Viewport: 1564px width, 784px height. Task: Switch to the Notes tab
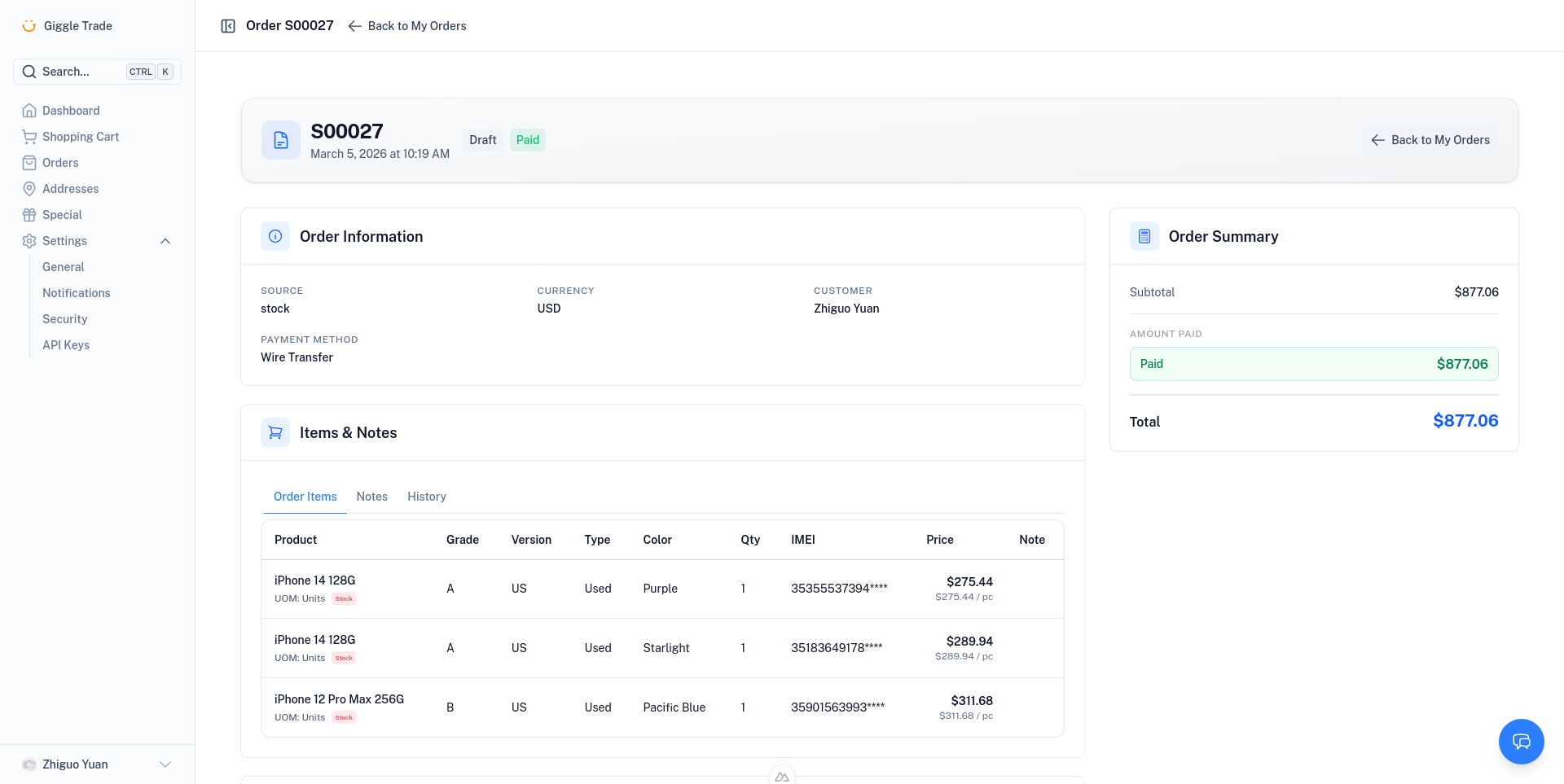tap(371, 497)
